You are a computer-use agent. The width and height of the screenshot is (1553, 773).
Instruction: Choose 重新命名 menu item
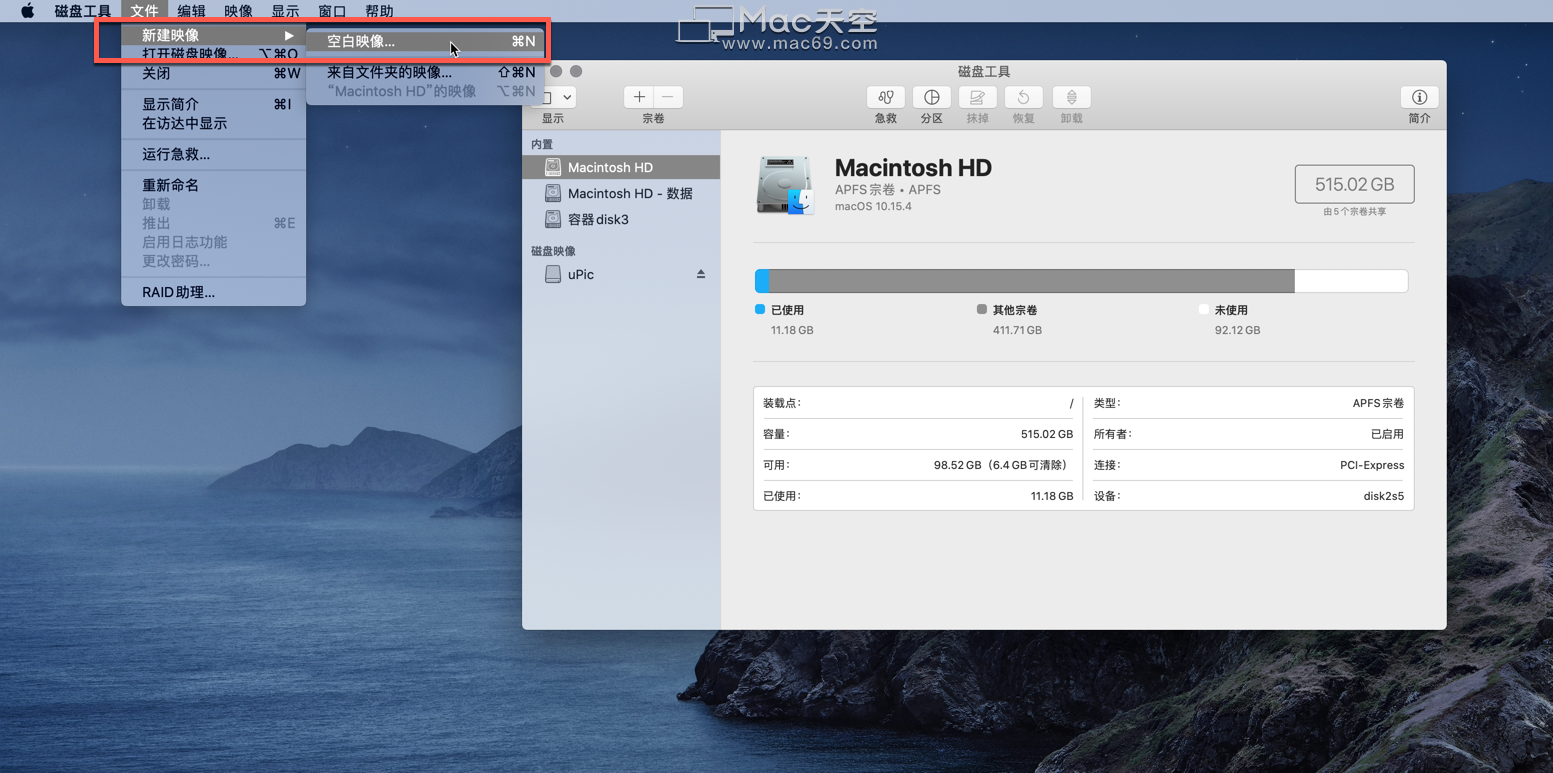[x=213, y=185]
